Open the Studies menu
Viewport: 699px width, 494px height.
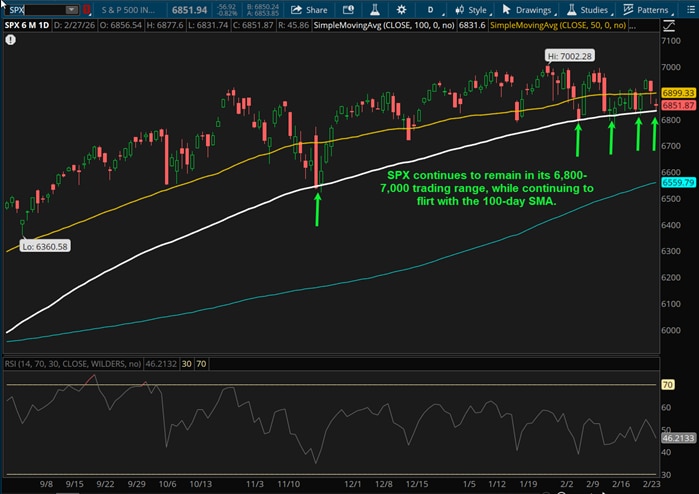click(589, 10)
